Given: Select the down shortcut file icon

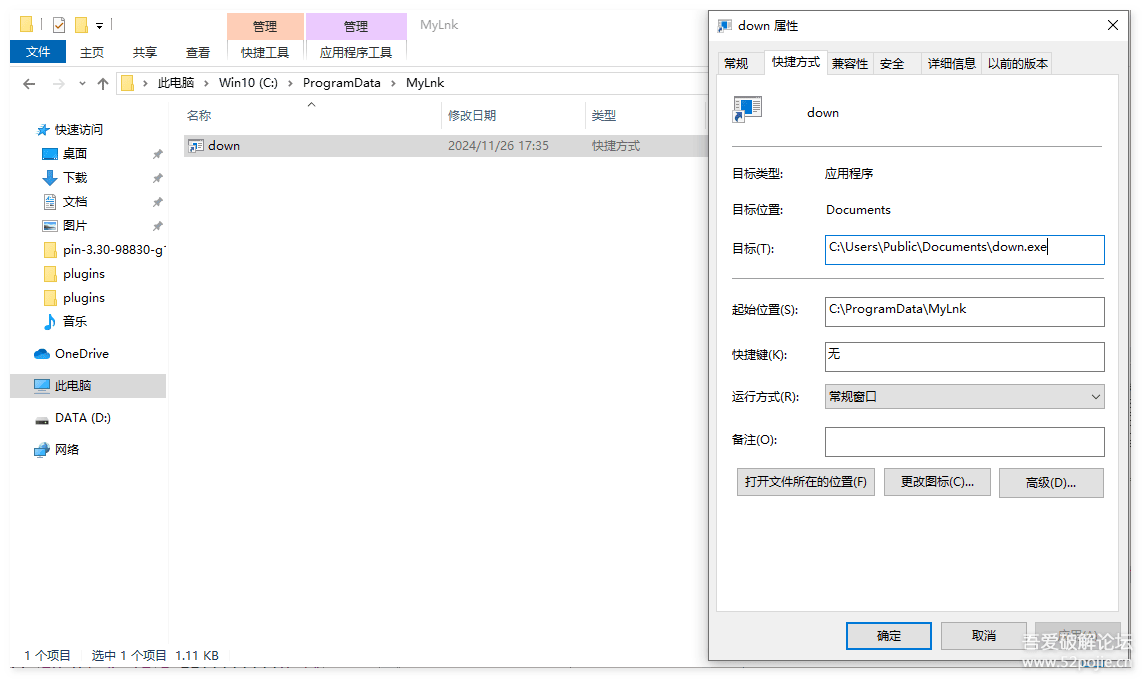Looking at the screenshot, I should [x=196, y=146].
